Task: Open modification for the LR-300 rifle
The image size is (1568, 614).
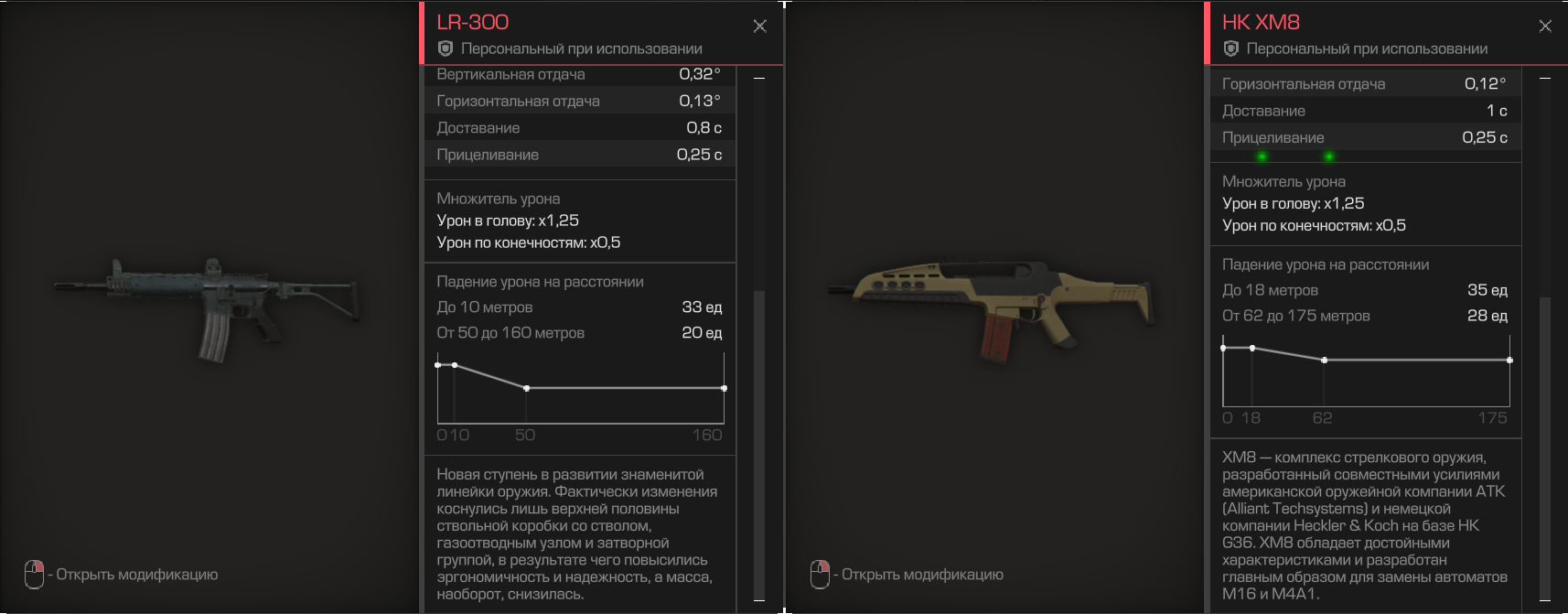Action: [x=137, y=575]
